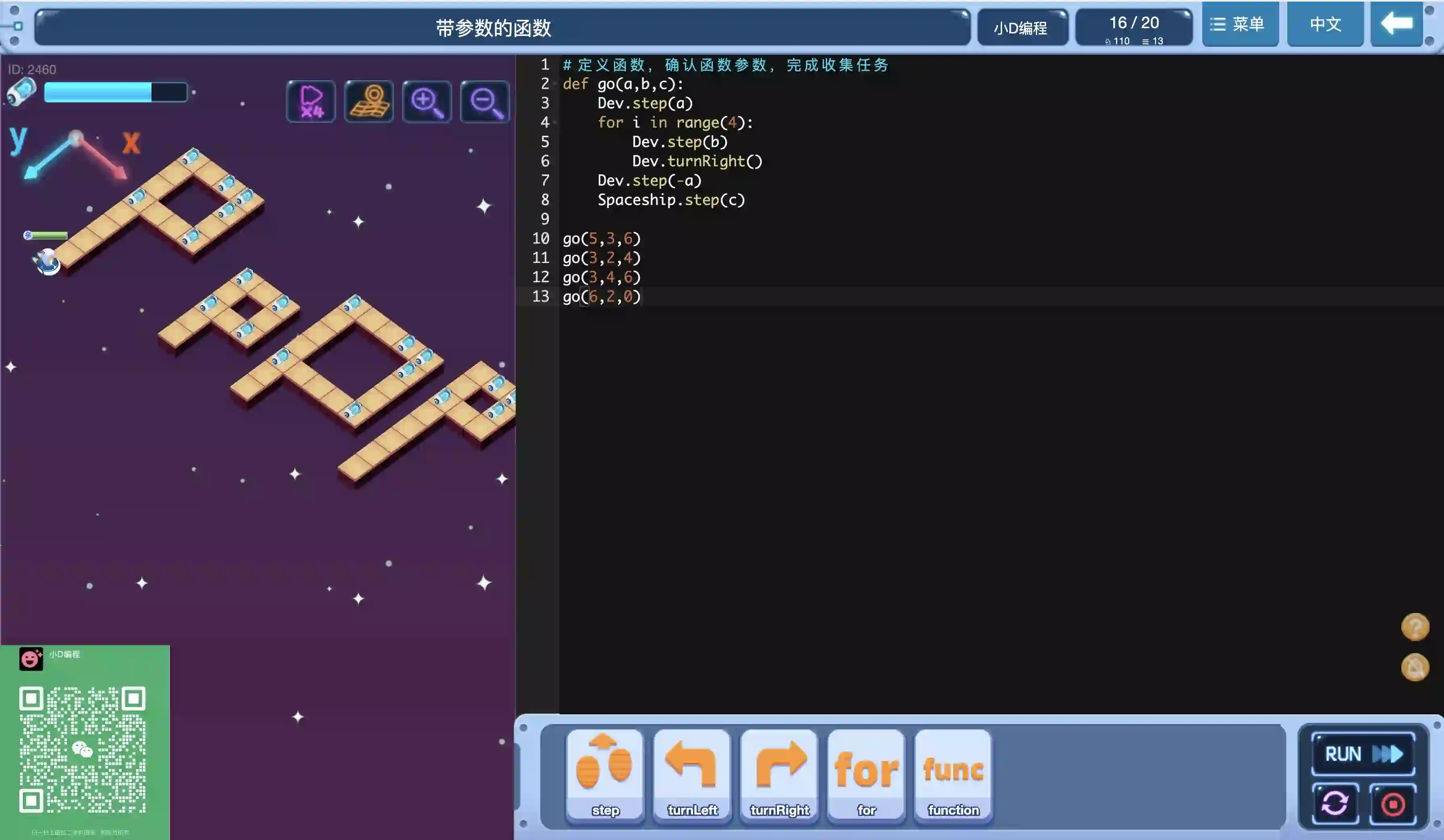Click the map location marker icon
Image resolution: width=1444 pixels, height=840 pixels.
point(368,101)
